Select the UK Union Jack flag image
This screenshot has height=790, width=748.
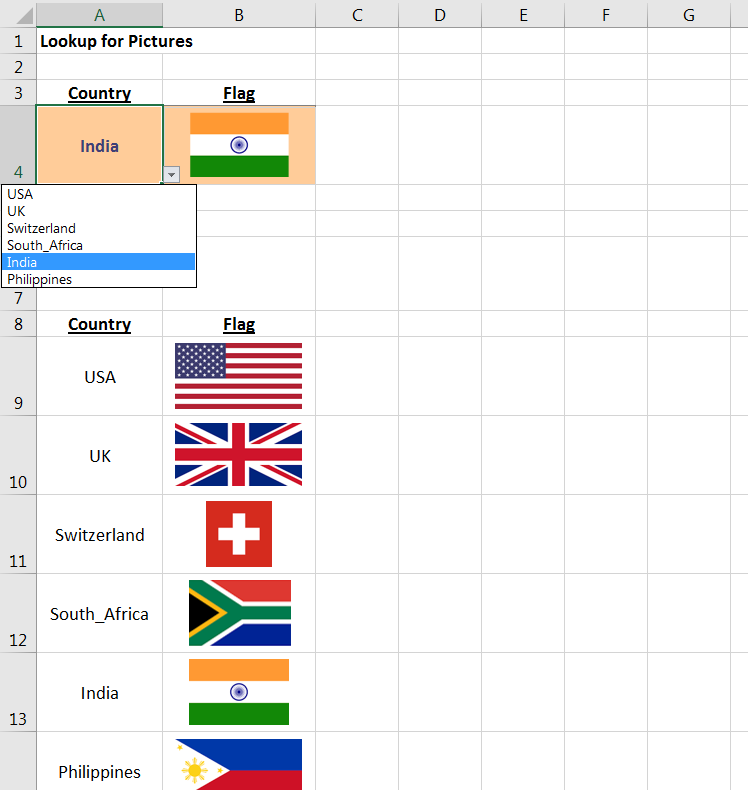(x=238, y=454)
